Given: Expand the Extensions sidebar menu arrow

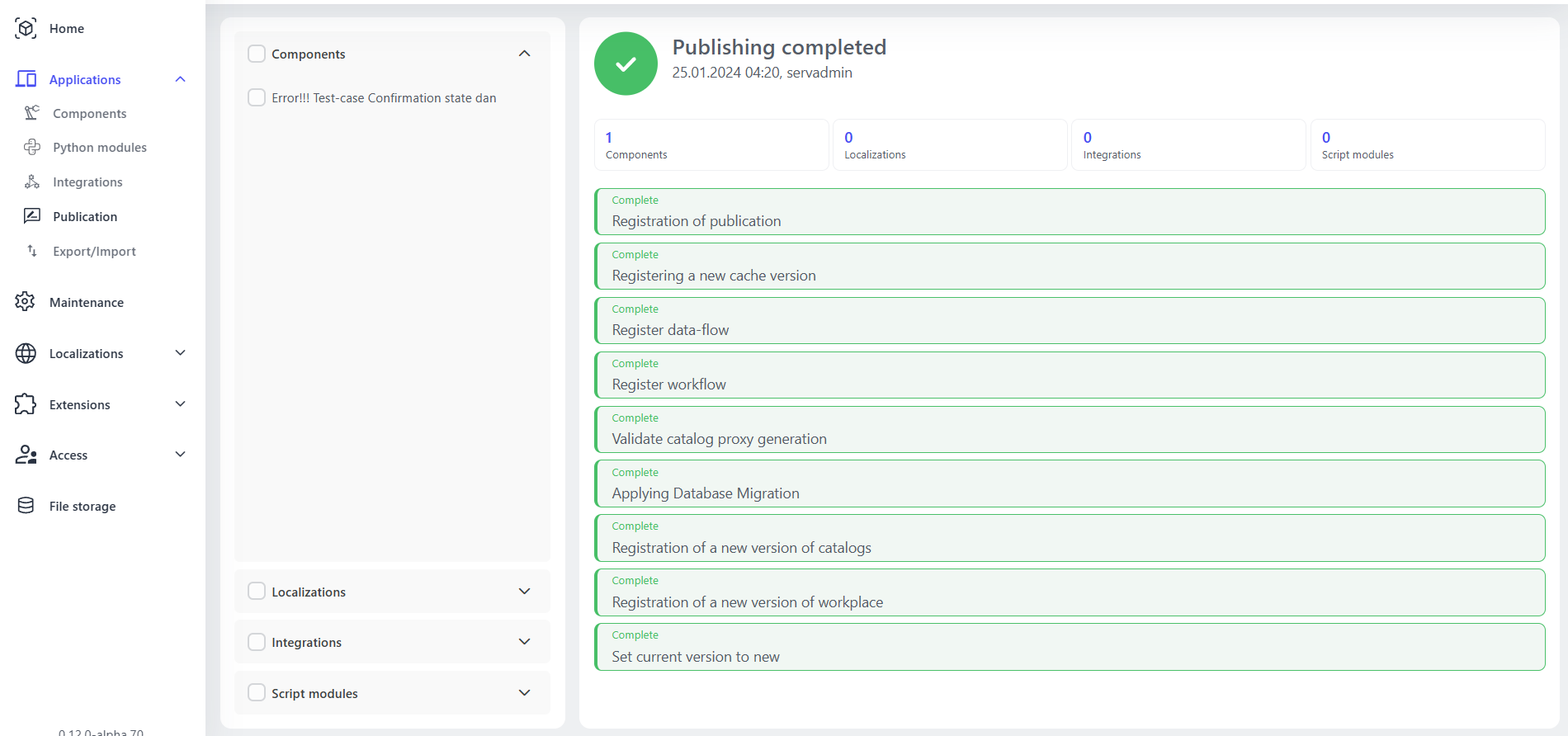Looking at the screenshot, I should (x=180, y=404).
